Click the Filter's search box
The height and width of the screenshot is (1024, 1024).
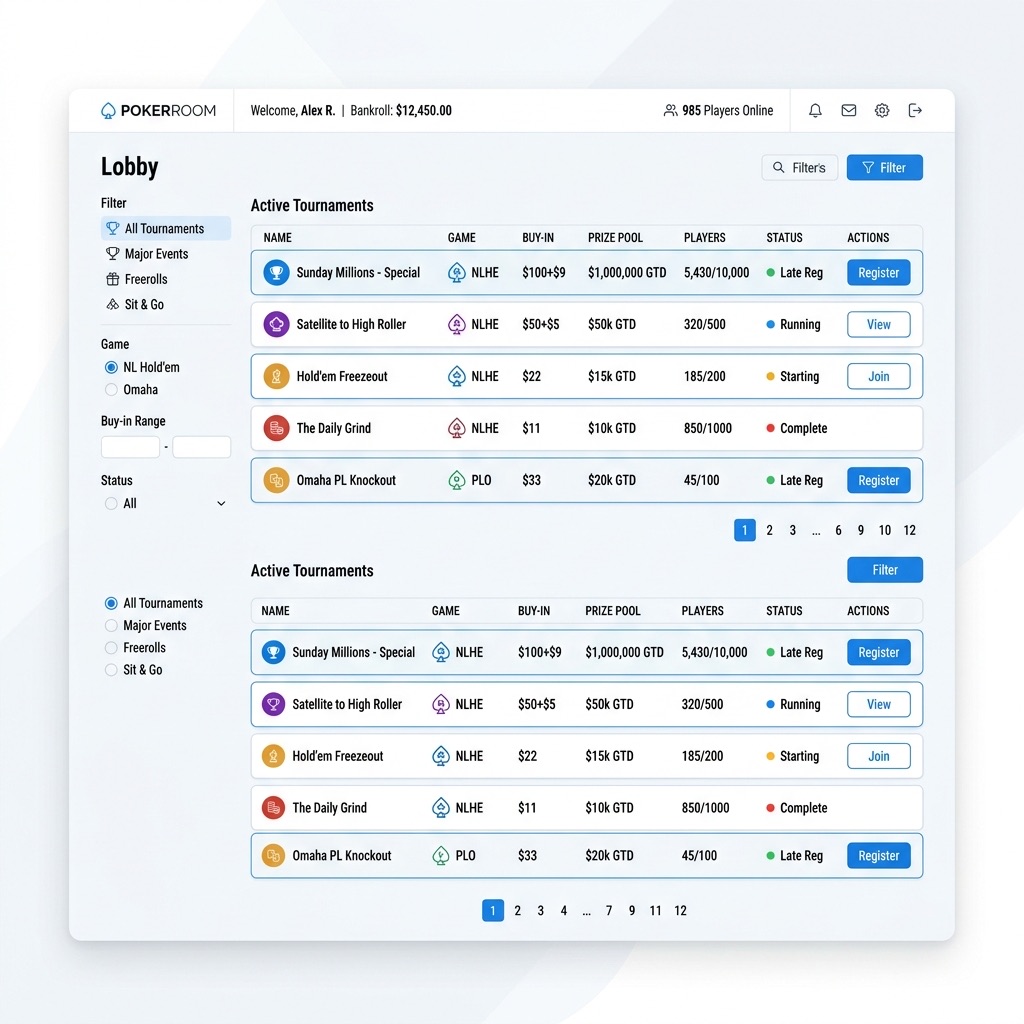tap(799, 168)
